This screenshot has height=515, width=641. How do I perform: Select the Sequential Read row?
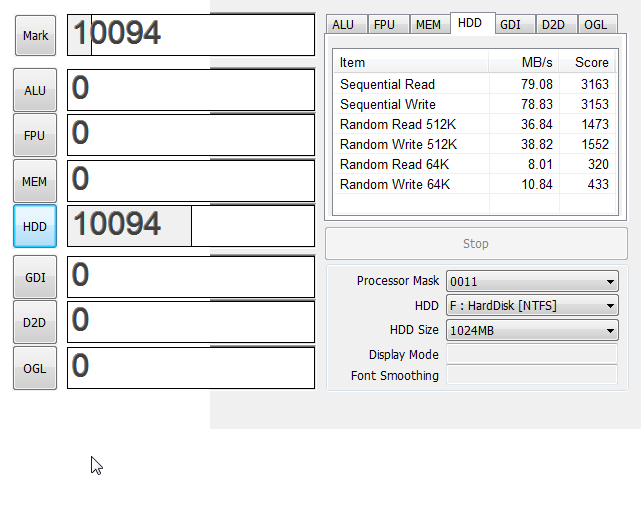[x=475, y=84]
